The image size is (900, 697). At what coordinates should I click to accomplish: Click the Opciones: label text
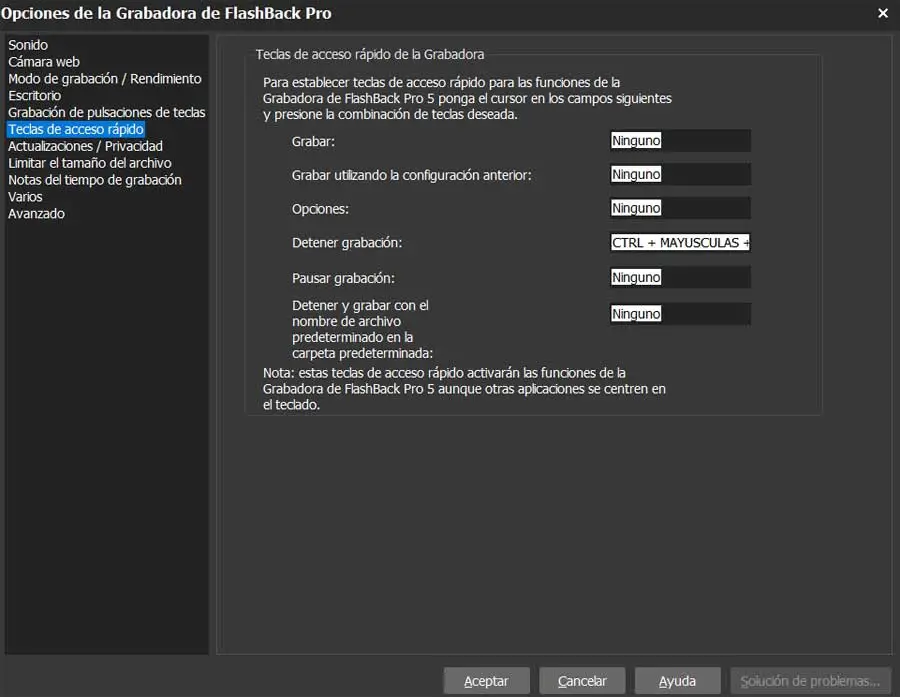(x=320, y=209)
